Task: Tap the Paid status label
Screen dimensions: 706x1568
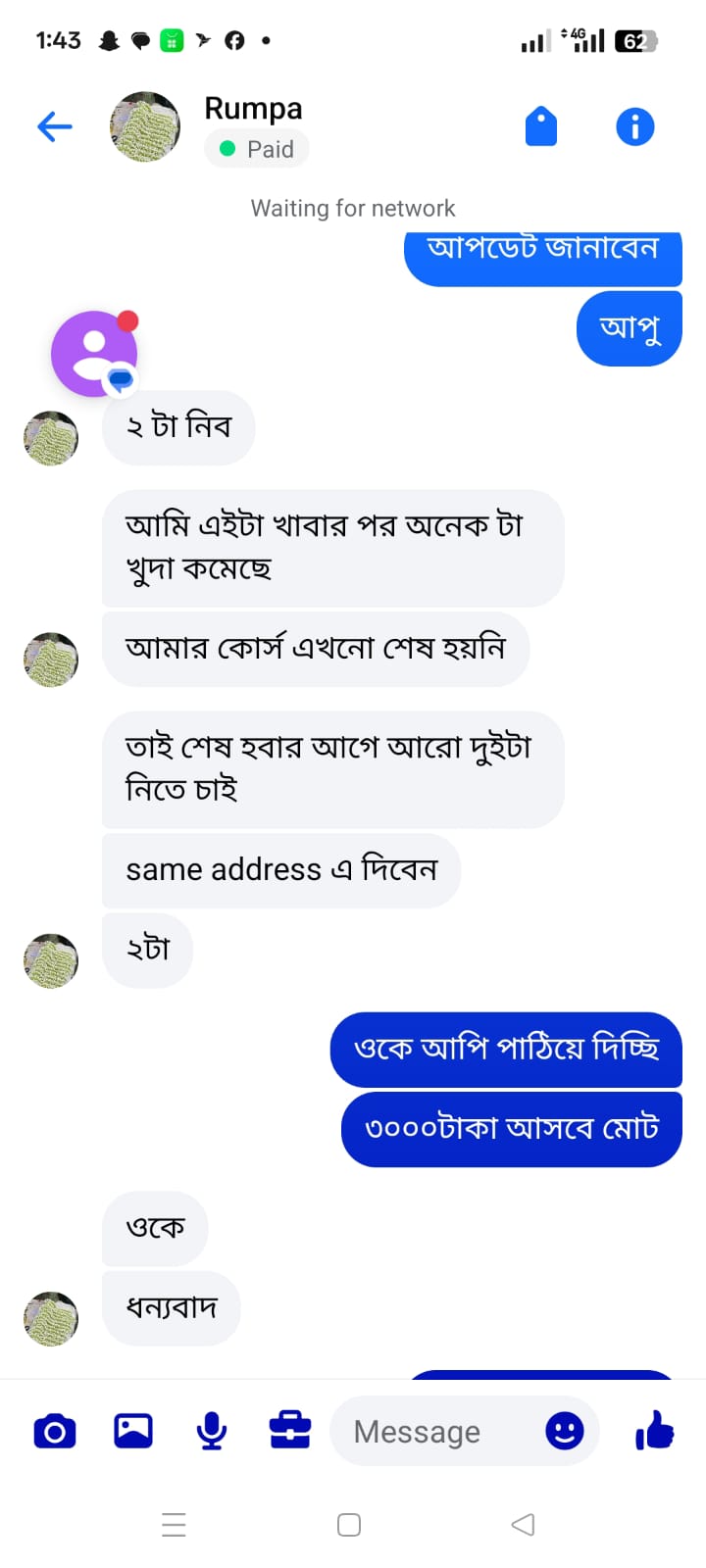Action: pos(257,149)
